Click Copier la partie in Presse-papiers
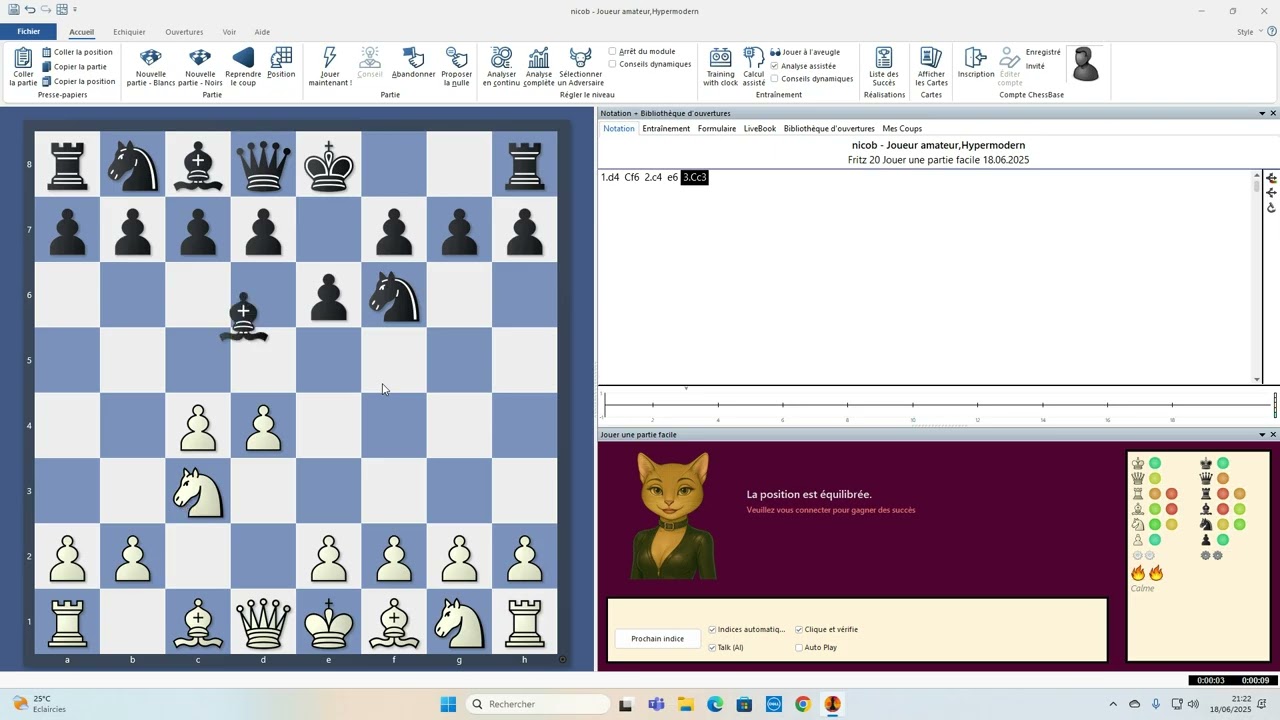The height and width of the screenshot is (720, 1280). tap(74, 67)
